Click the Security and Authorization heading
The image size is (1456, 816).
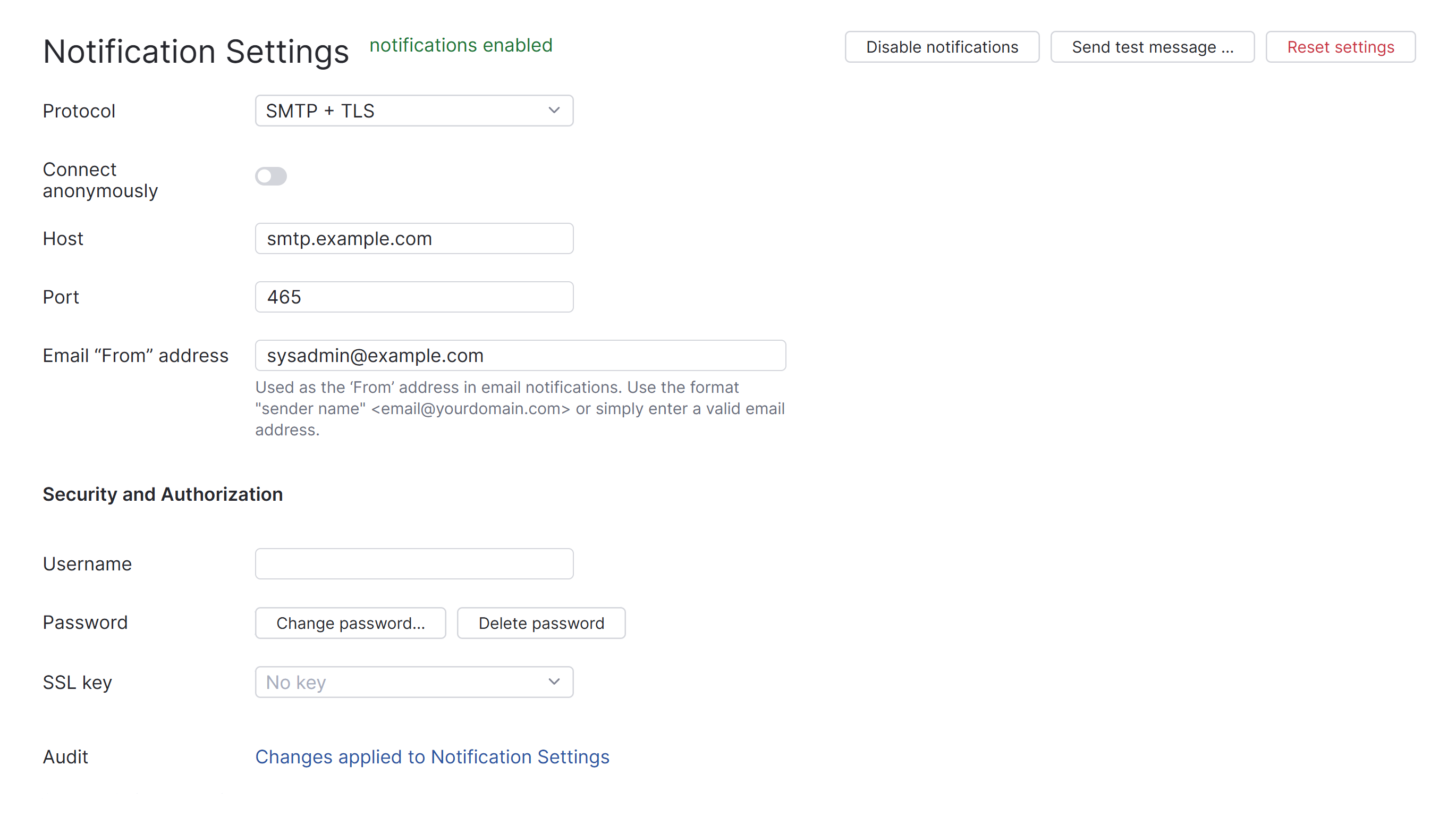162,494
